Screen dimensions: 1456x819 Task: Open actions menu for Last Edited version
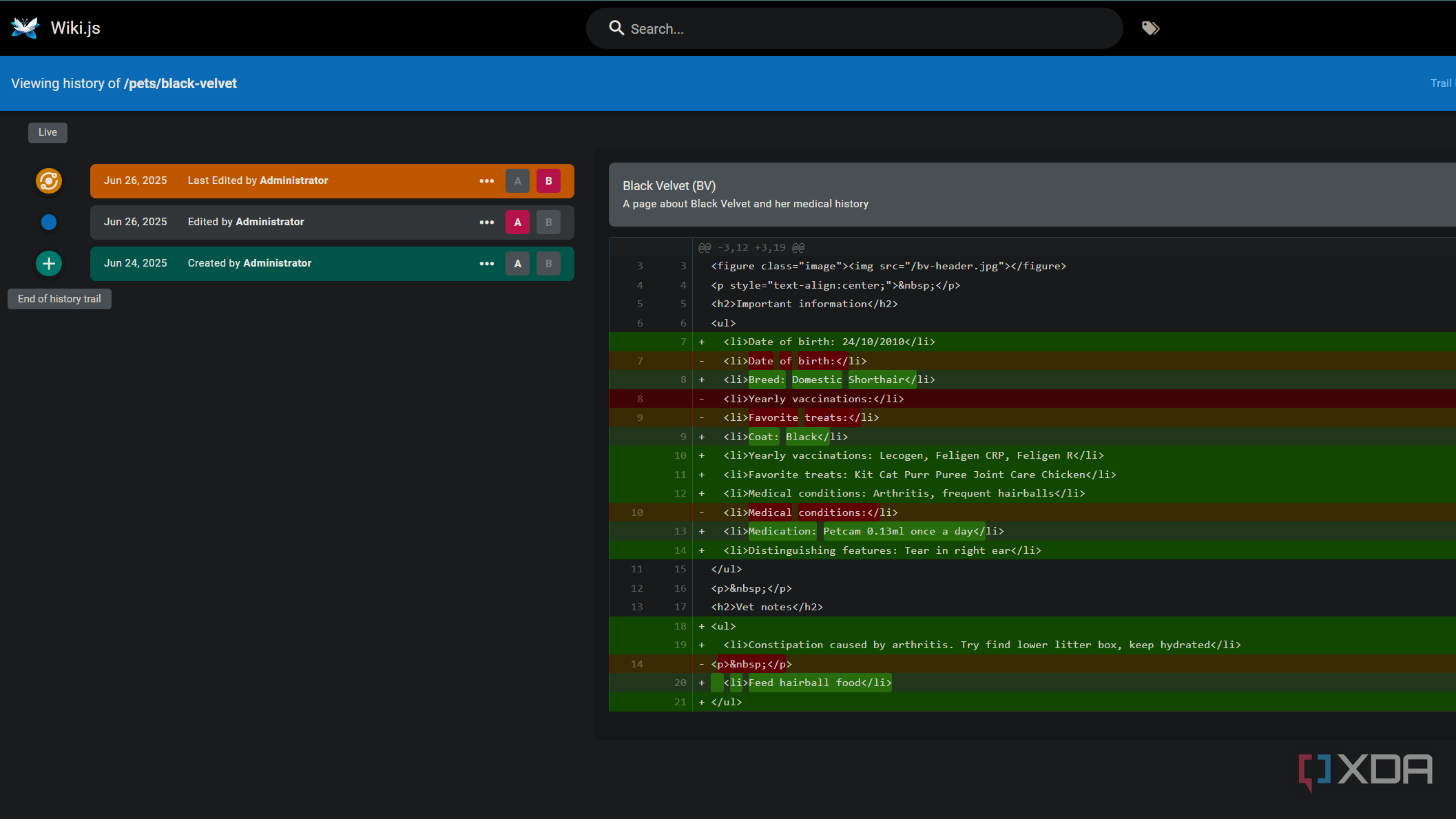[x=487, y=181]
